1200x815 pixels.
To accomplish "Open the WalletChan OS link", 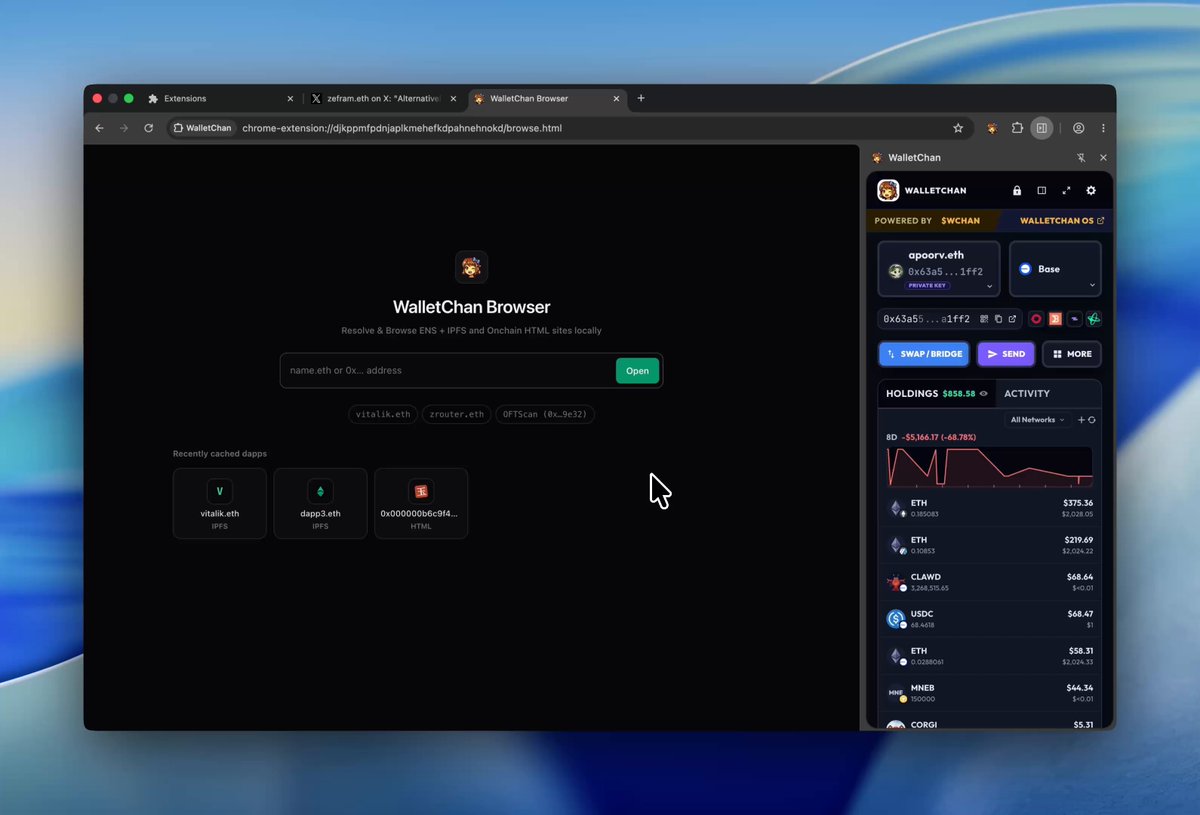I will coord(1062,220).
